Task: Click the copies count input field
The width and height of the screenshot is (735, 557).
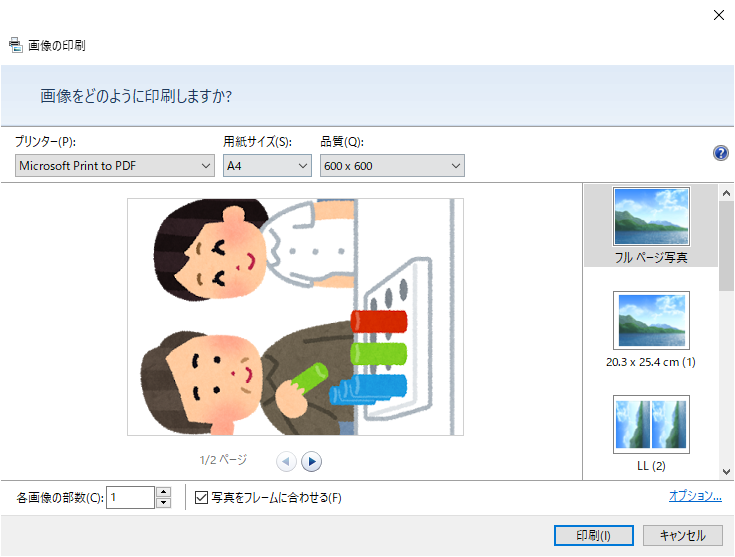Action: pos(131,497)
